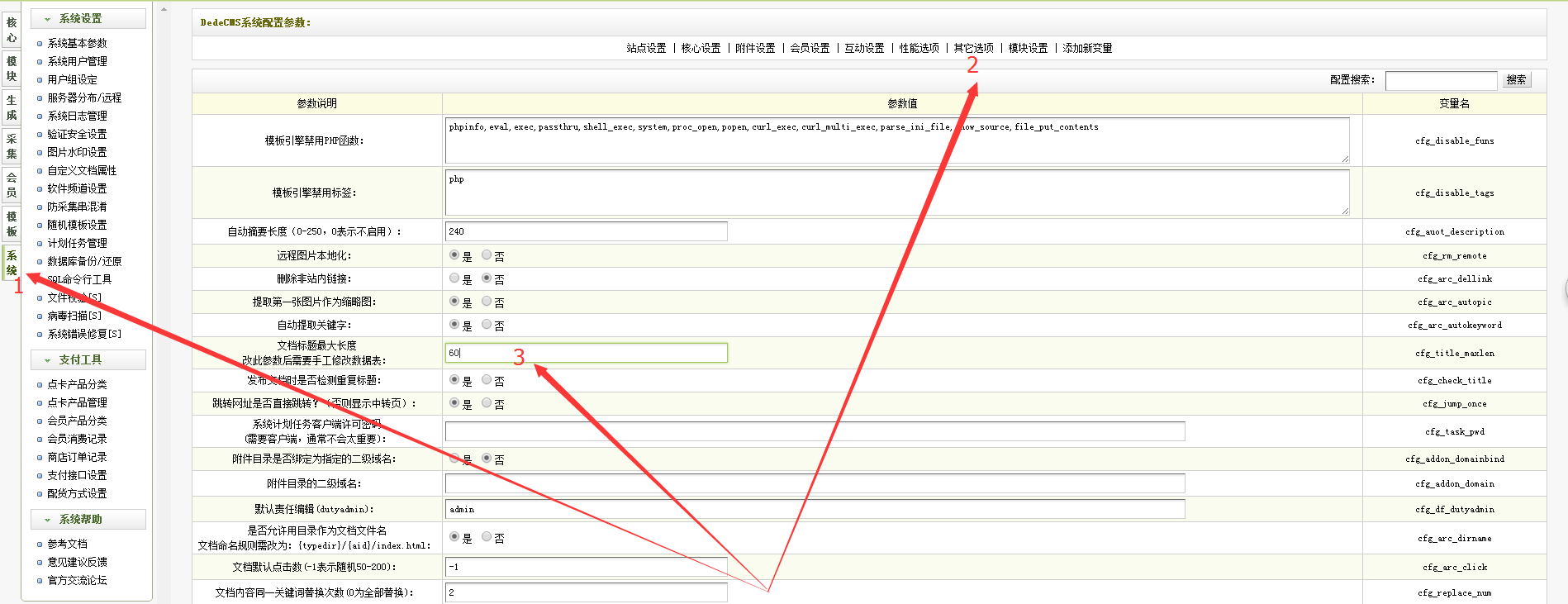Open 参考文档 in sidebar
The height and width of the screenshot is (604, 1568).
pos(67,544)
